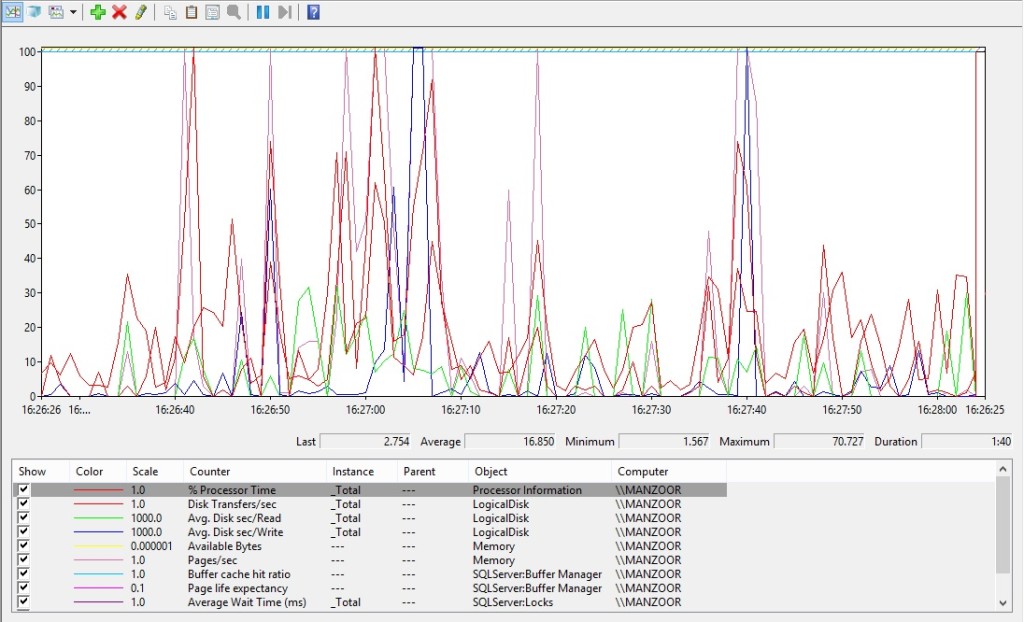Select the Avg. Disk sec/Write counter name
Viewport: 1024px width, 622px height.
point(236,532)
